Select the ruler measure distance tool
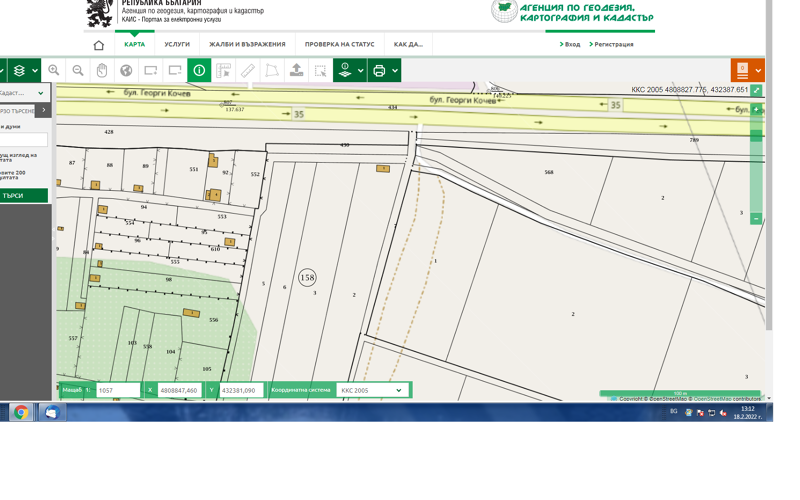 tap(247, 71)
